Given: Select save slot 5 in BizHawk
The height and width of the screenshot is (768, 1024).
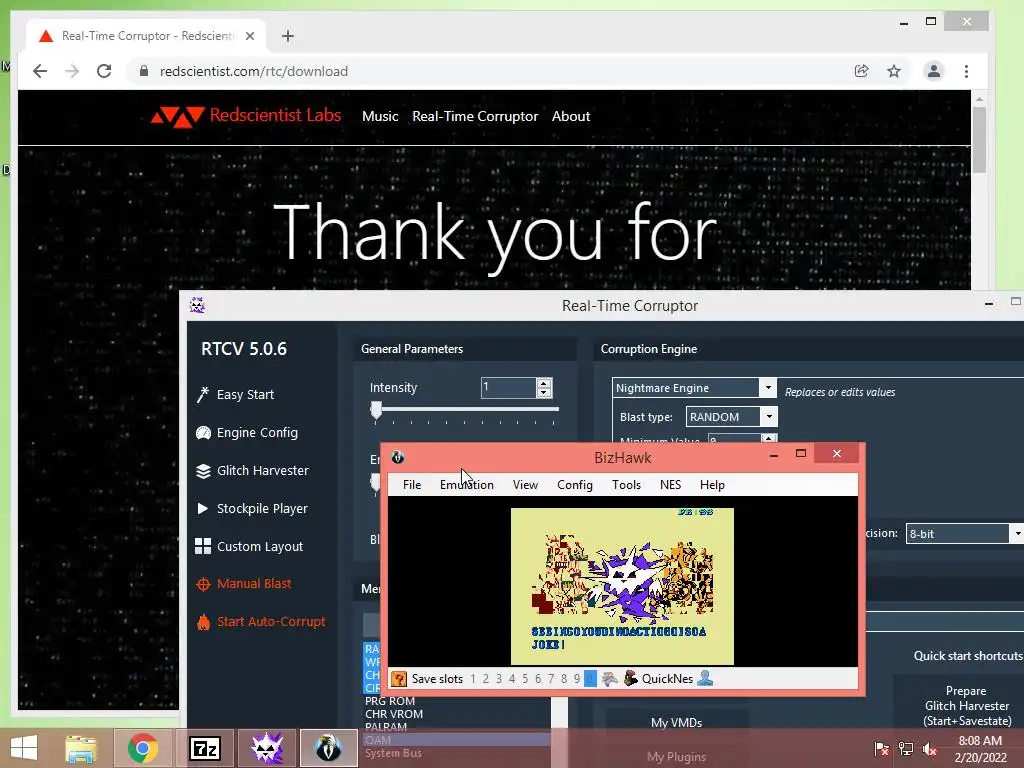Looking at the screenshot, I should pyautogui.click(x=525, y=679).
